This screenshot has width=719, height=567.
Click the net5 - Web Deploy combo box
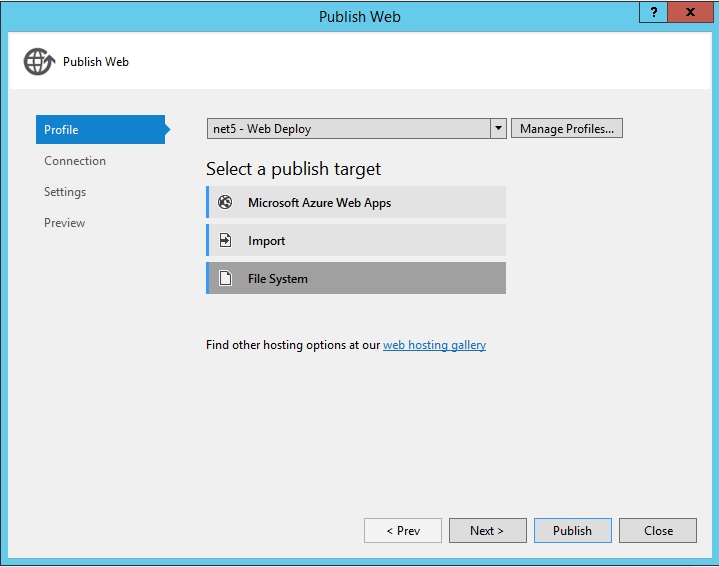pyautogui.click(x=356, y=128)
